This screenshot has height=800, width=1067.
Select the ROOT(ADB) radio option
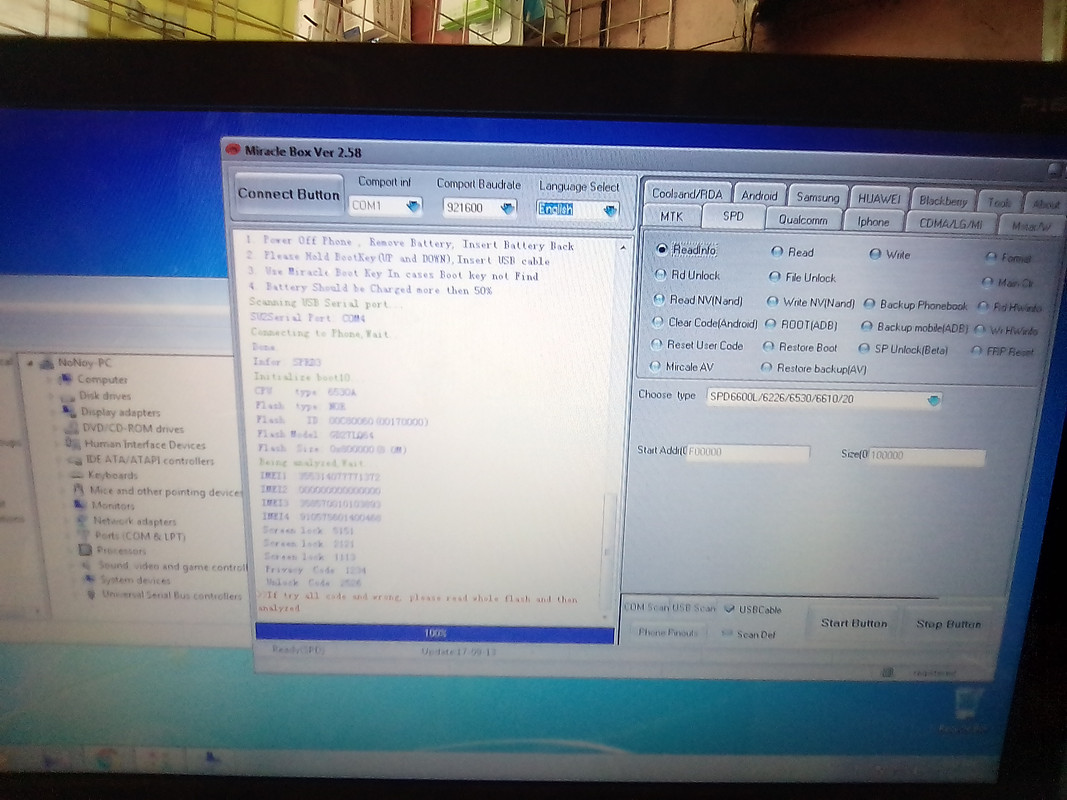[x=801, y=325]
